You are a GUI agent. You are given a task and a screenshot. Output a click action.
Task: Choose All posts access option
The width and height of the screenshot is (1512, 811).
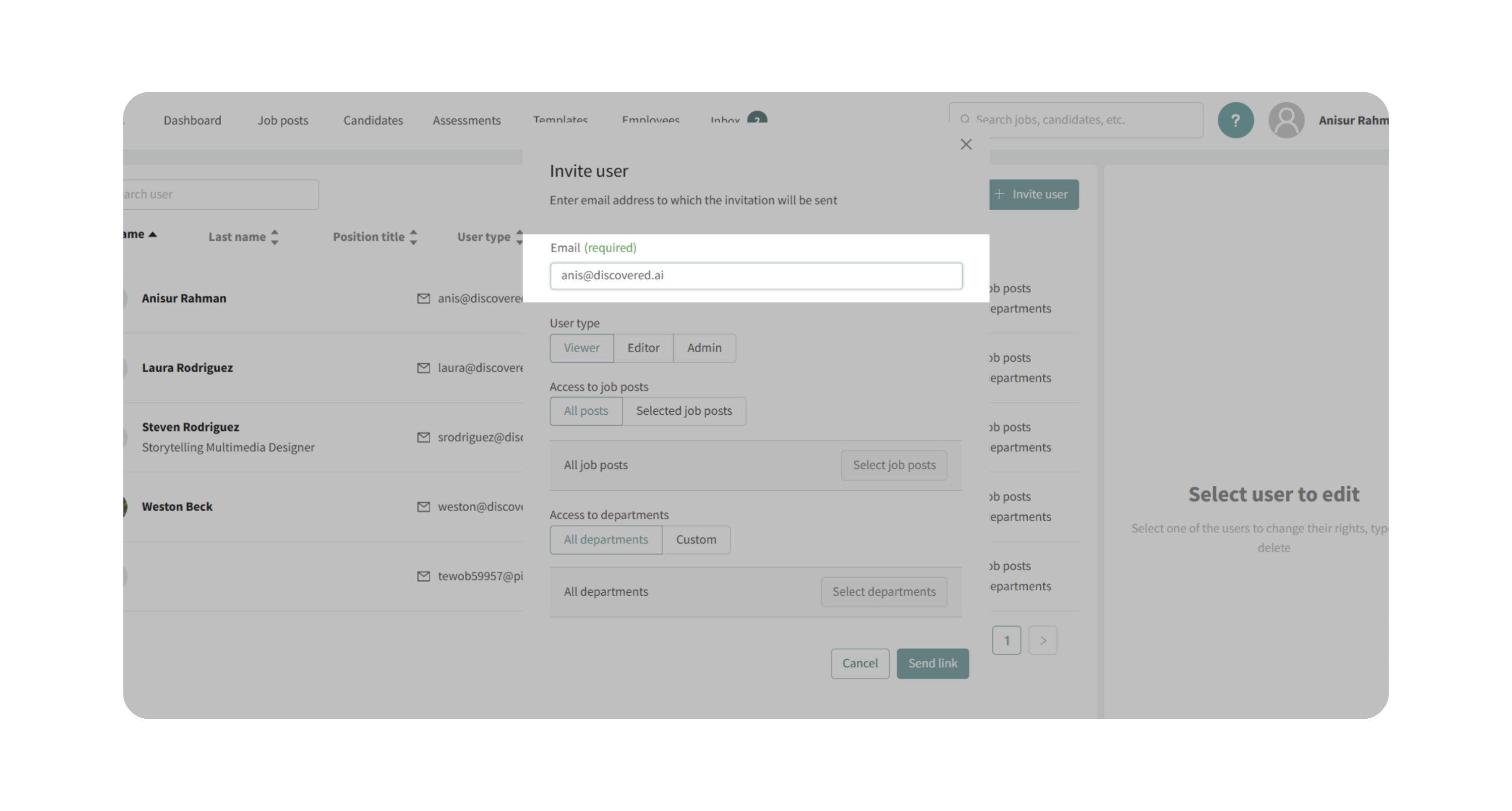tap(586, 411)
